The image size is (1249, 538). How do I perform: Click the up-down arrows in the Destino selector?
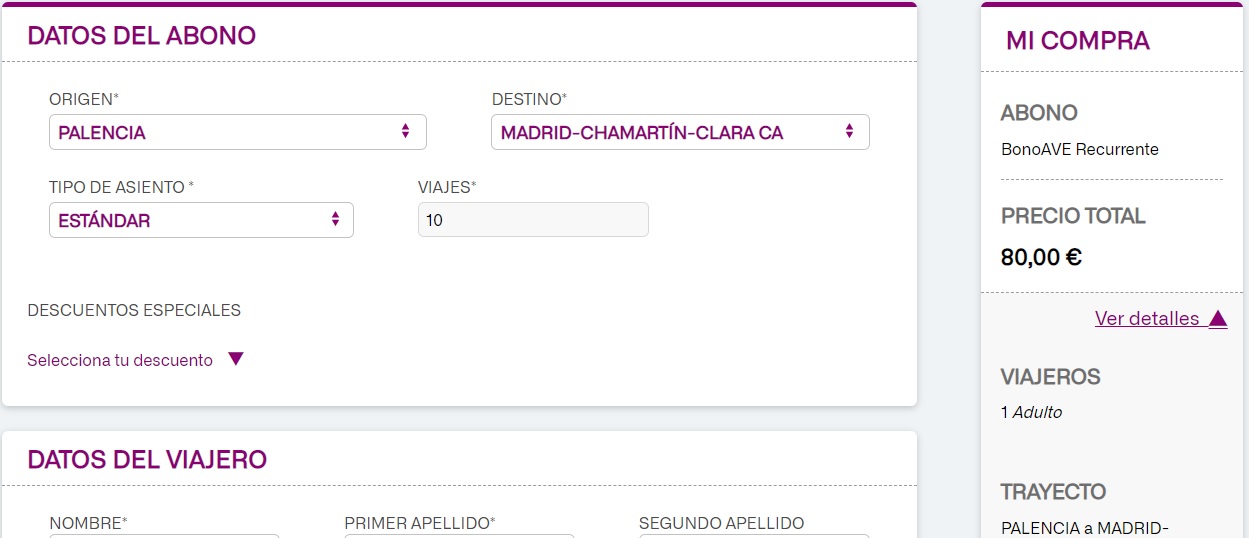coord(849,131)
